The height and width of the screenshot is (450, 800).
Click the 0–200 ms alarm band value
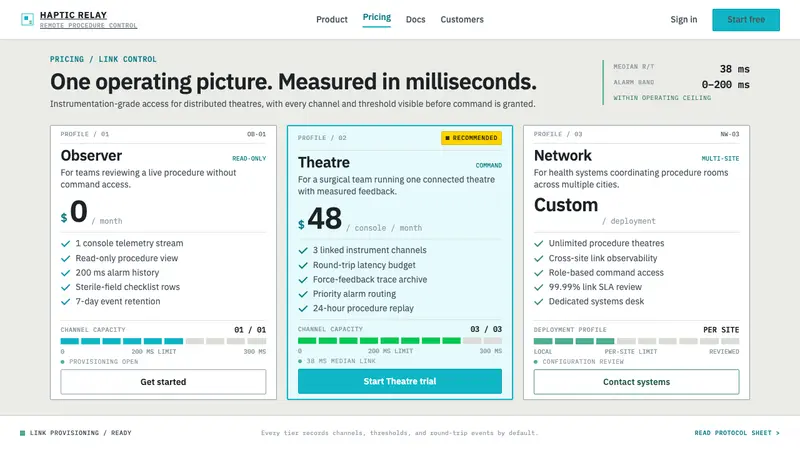(726, 85)
